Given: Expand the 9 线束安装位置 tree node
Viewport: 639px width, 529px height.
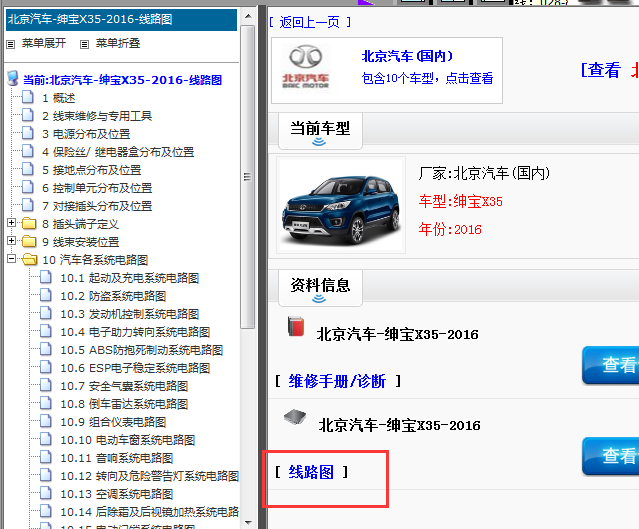Looking at the screenshot, I should pos(11,241).
